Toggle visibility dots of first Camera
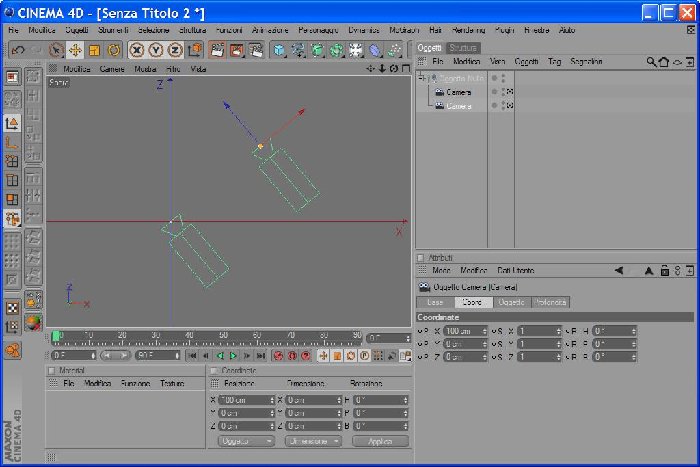 504,92
